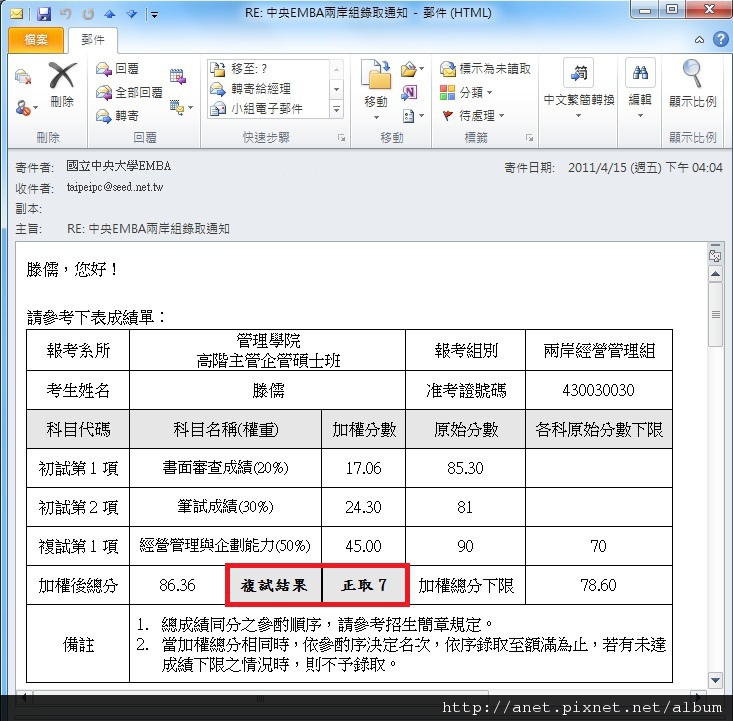Viewport: 733px width, 721px height.
Task: Click 轉寄 (Forward) button
Action: (x=118, y=115)
